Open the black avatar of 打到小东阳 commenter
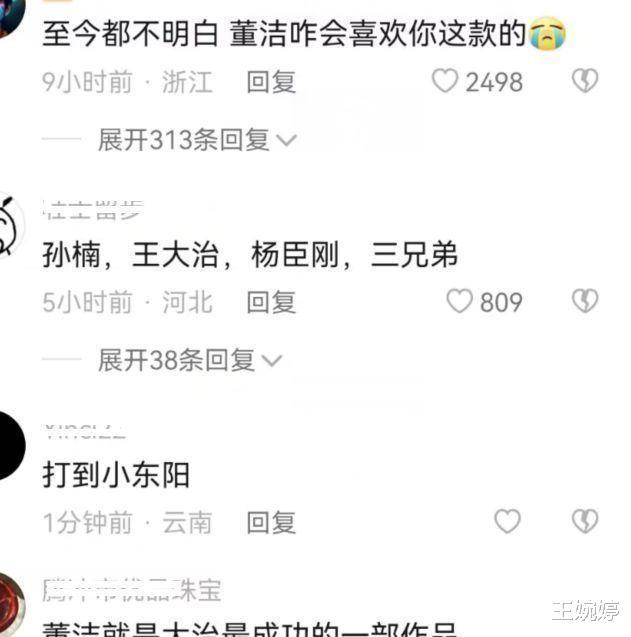631x637 pixels. click(10, 446)
